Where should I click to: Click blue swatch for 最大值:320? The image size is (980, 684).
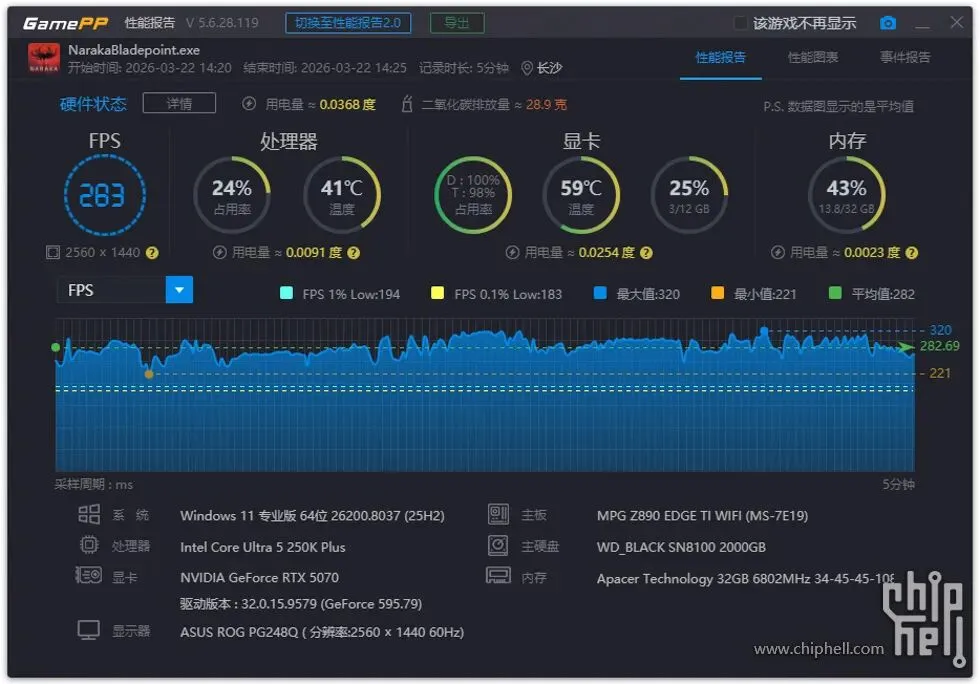point(600,293)
